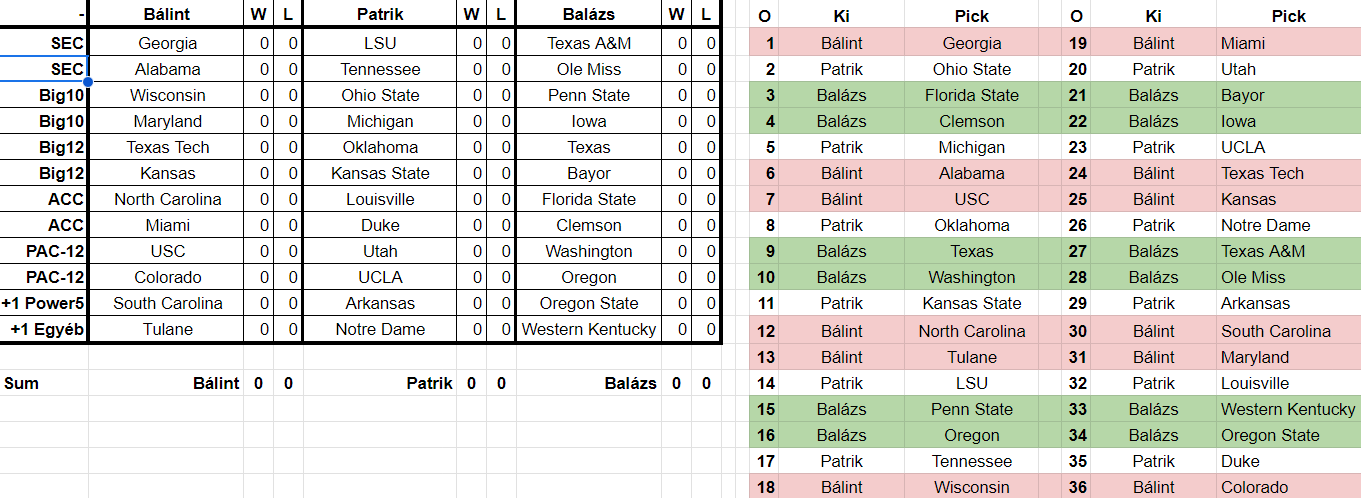Select the Big10 label beside Wisconsin
1361x498 pixels.
(x=61, y=95)
